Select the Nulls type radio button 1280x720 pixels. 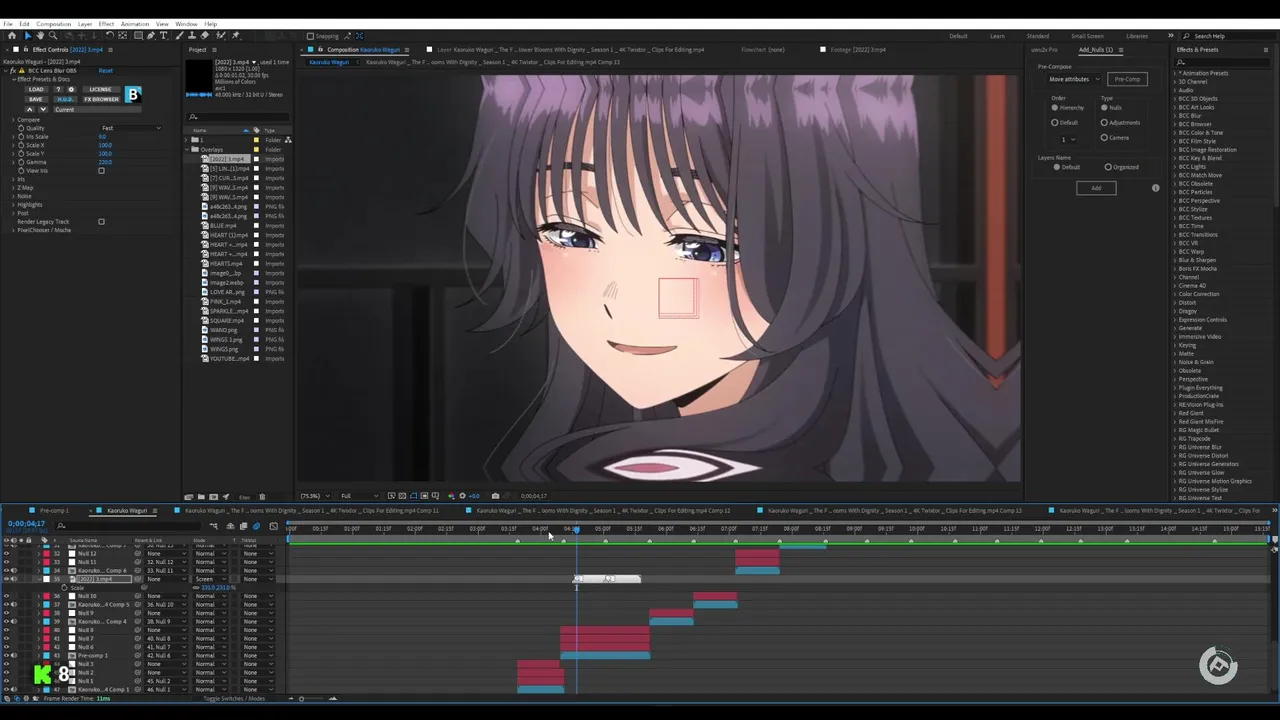pos(1104,108)
